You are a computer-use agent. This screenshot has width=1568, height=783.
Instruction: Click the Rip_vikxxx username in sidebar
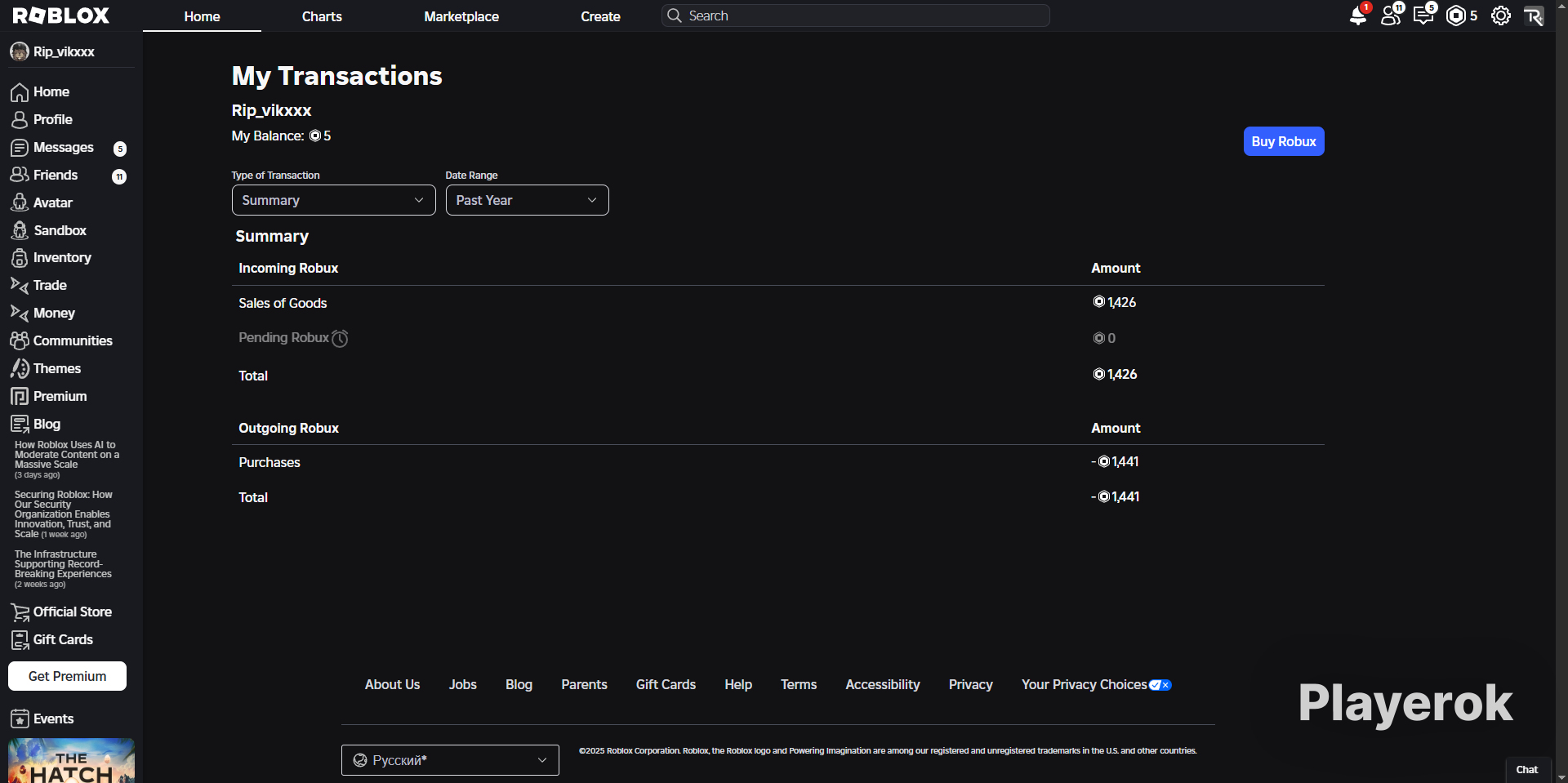coord(64,51)
